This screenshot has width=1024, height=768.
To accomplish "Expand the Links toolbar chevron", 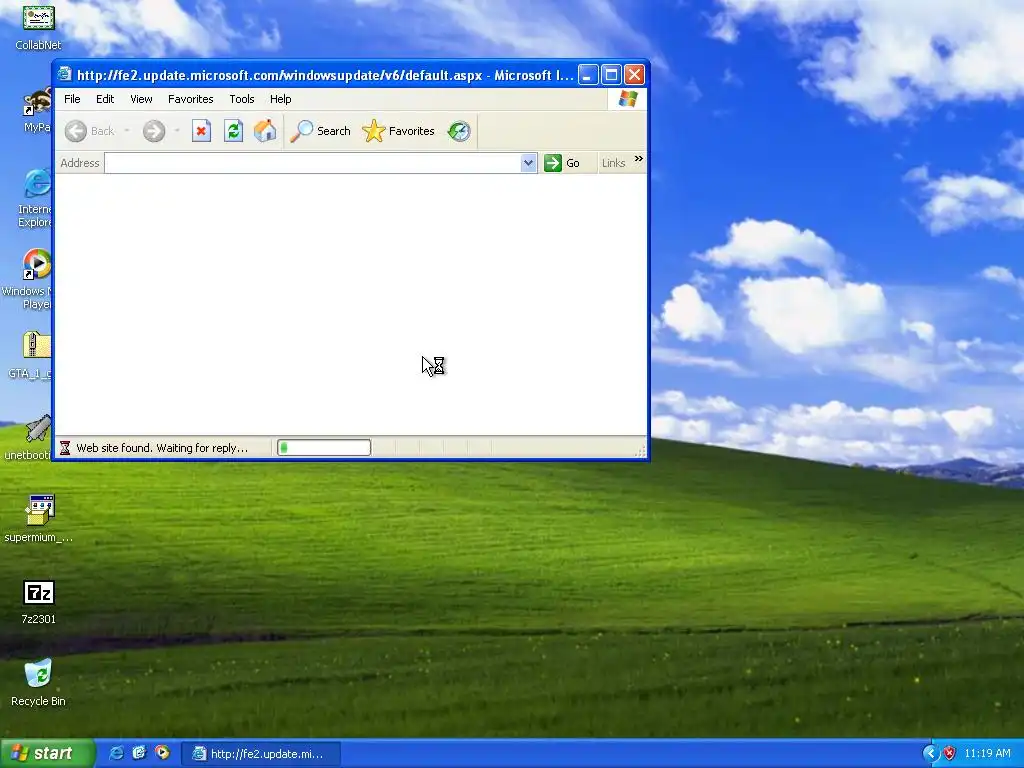I will pos(639,159).
